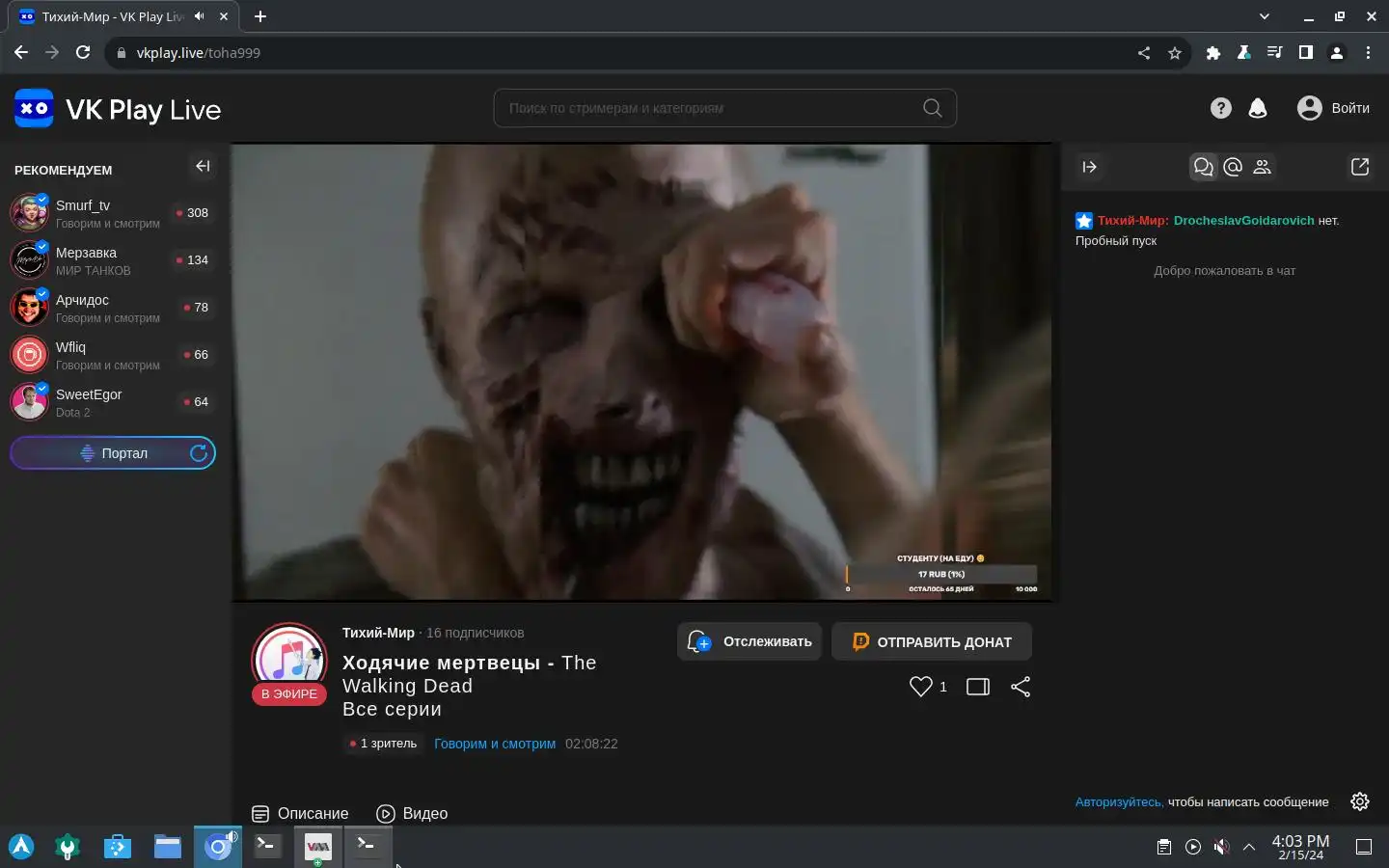Click ОТПРАВИТЬ ДОНАТ button
Viewport: 1389px width, 868px height.
point(932,641)
